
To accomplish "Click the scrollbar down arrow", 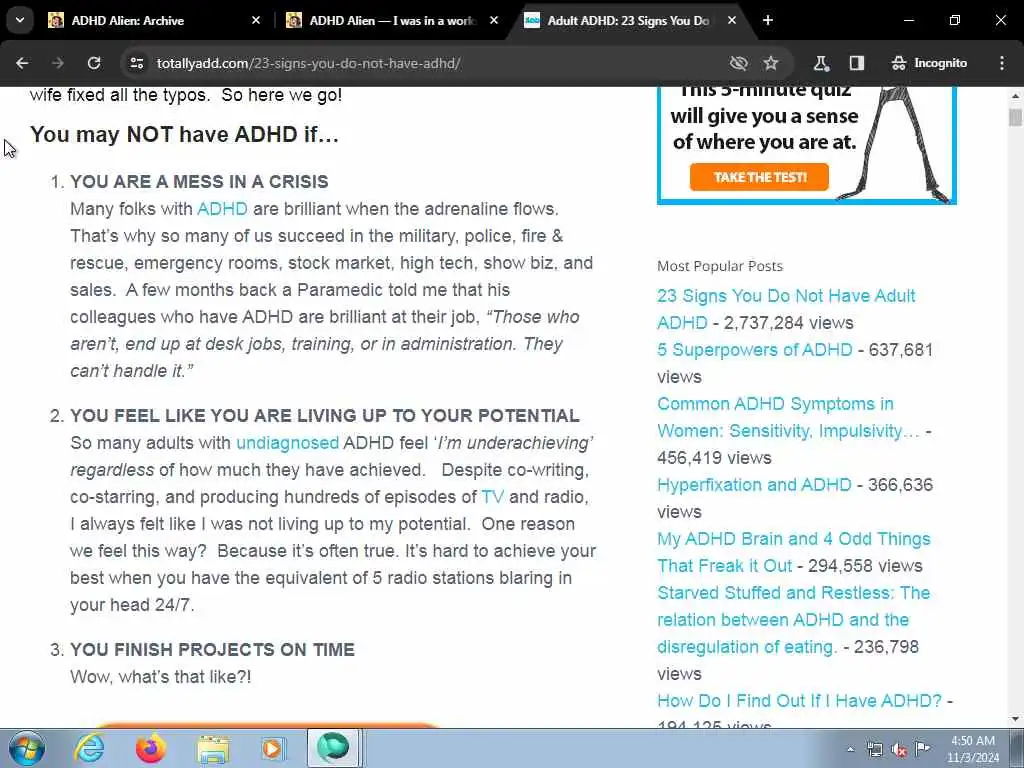I will 1015,719.
